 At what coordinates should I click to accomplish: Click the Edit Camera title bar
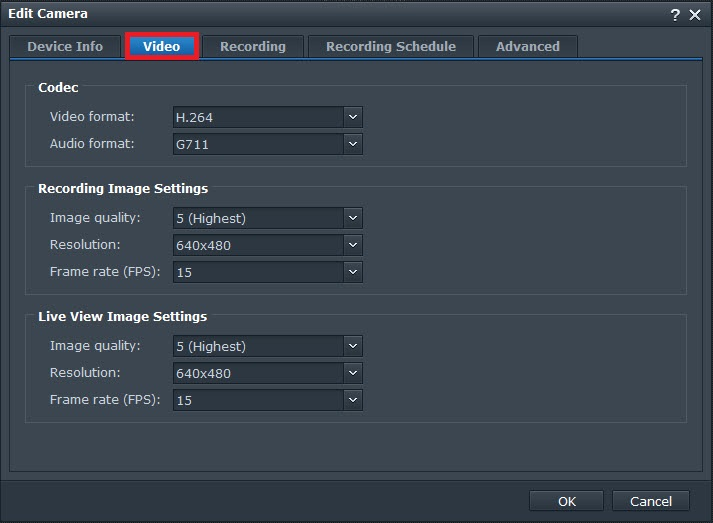coord(300,14)
